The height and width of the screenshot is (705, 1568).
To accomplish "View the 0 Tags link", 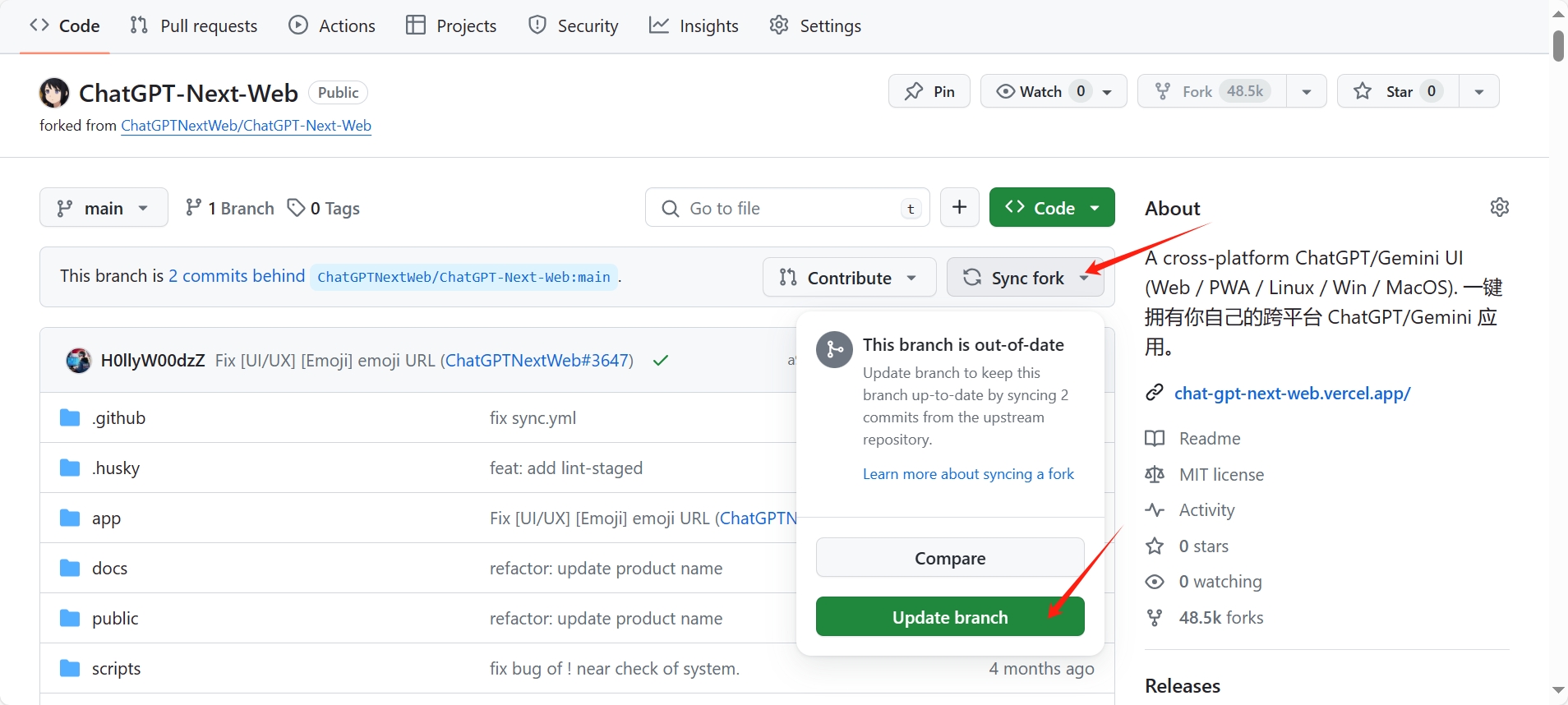I will tap(324, 208).
